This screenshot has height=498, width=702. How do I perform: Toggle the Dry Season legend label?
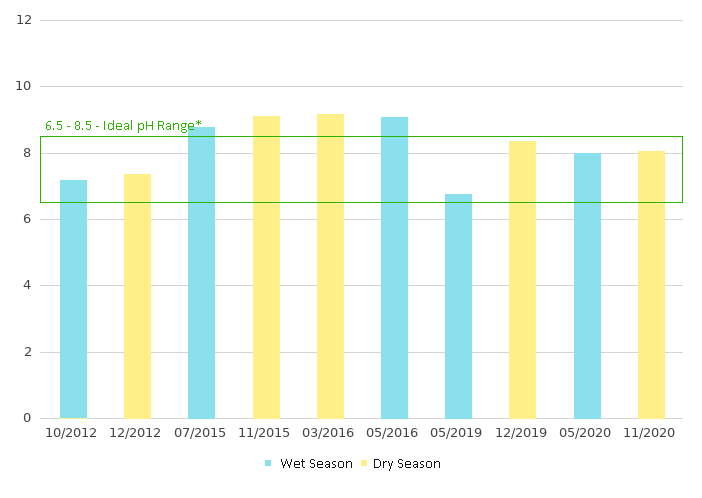click(406, 464)
